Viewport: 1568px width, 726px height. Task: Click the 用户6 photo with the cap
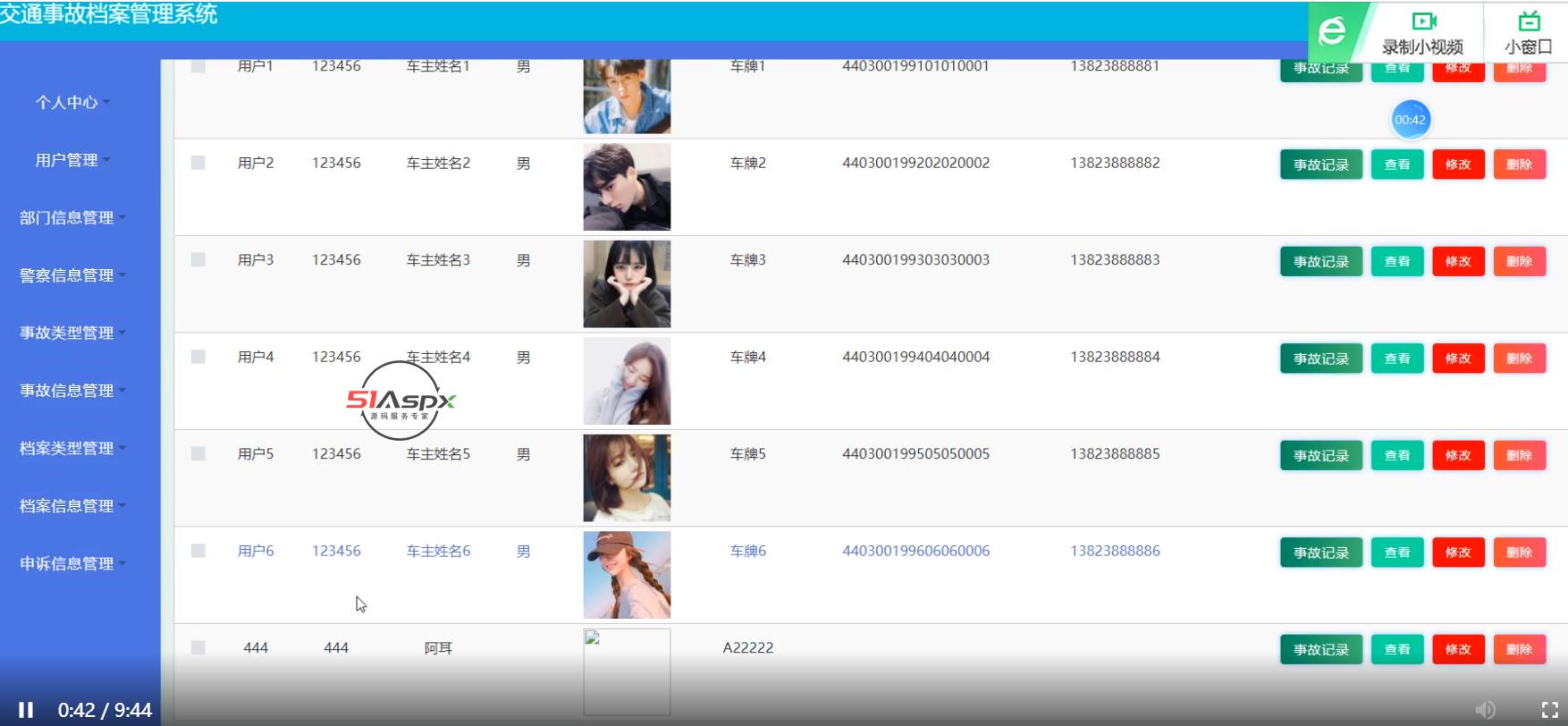tap(627, 575)
